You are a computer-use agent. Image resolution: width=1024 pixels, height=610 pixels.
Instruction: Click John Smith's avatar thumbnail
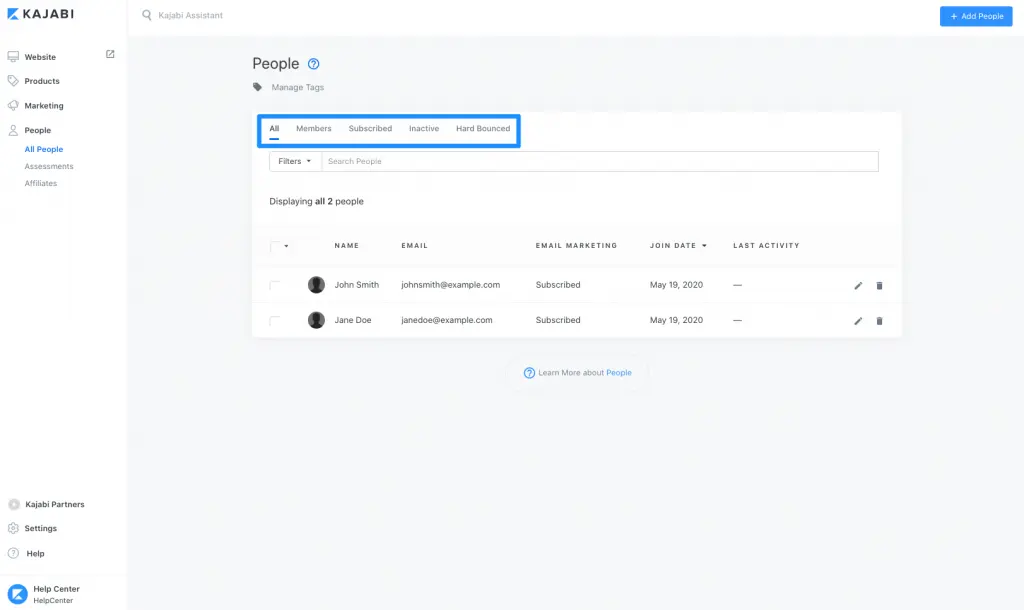click(316, 285)
